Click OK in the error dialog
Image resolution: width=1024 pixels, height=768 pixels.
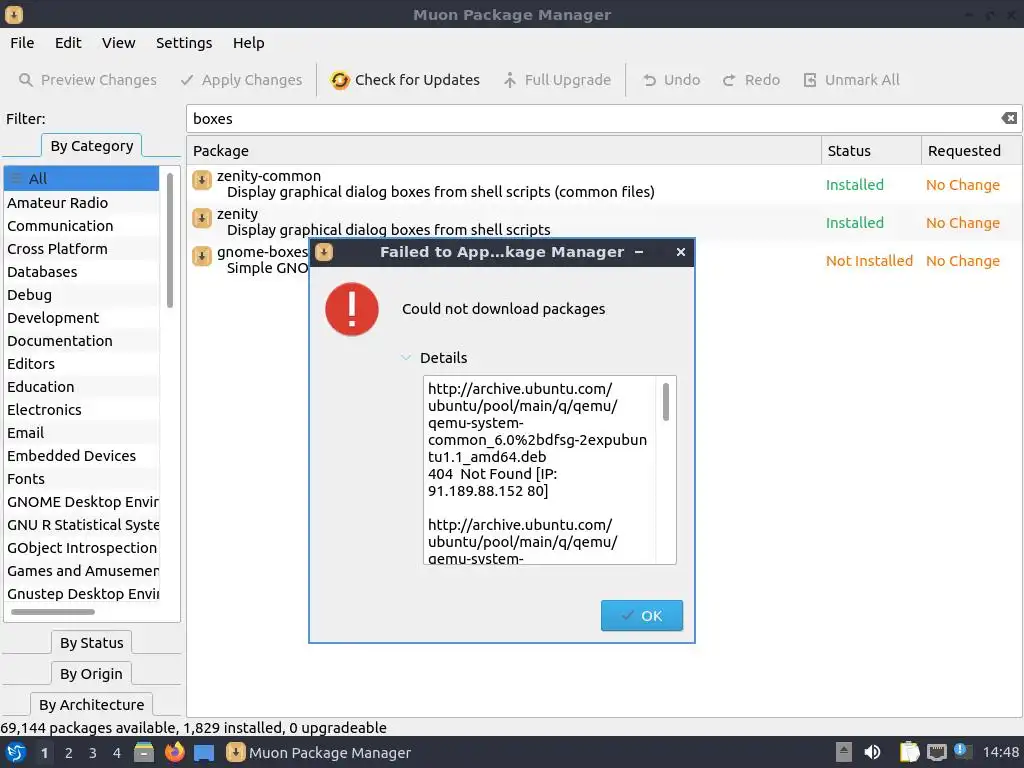tap(642, 616)
